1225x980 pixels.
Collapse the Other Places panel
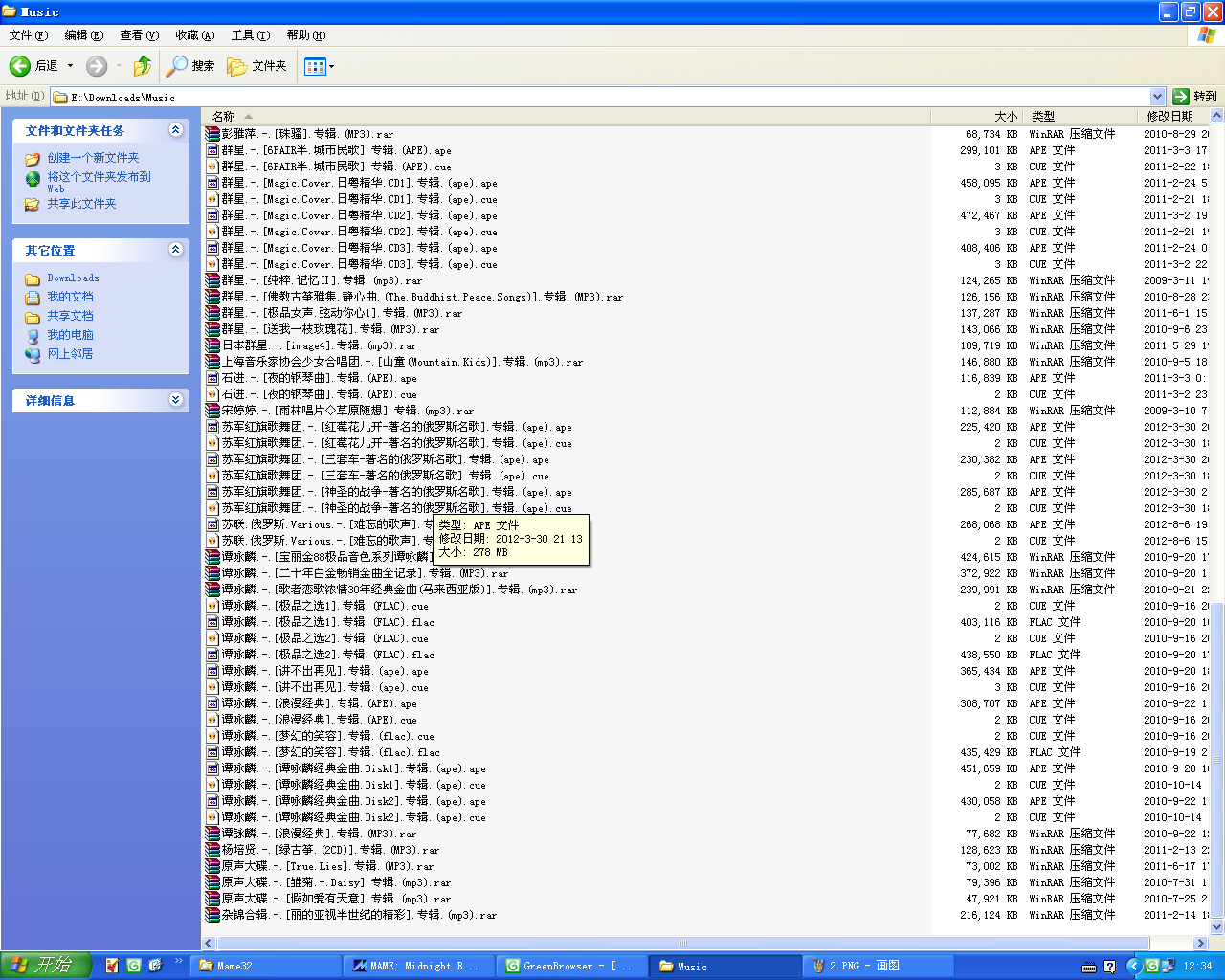(x=175, y=250)
